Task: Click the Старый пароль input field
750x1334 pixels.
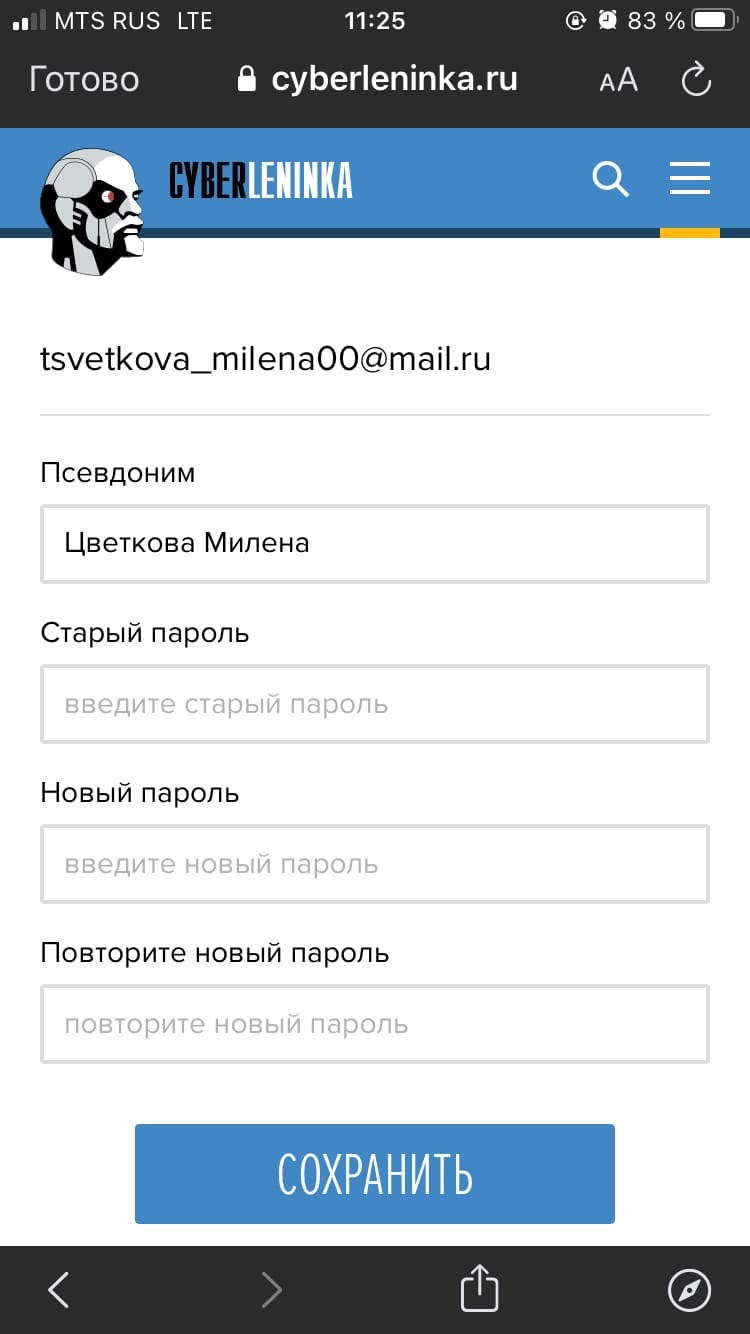Action: click(375, 704)
